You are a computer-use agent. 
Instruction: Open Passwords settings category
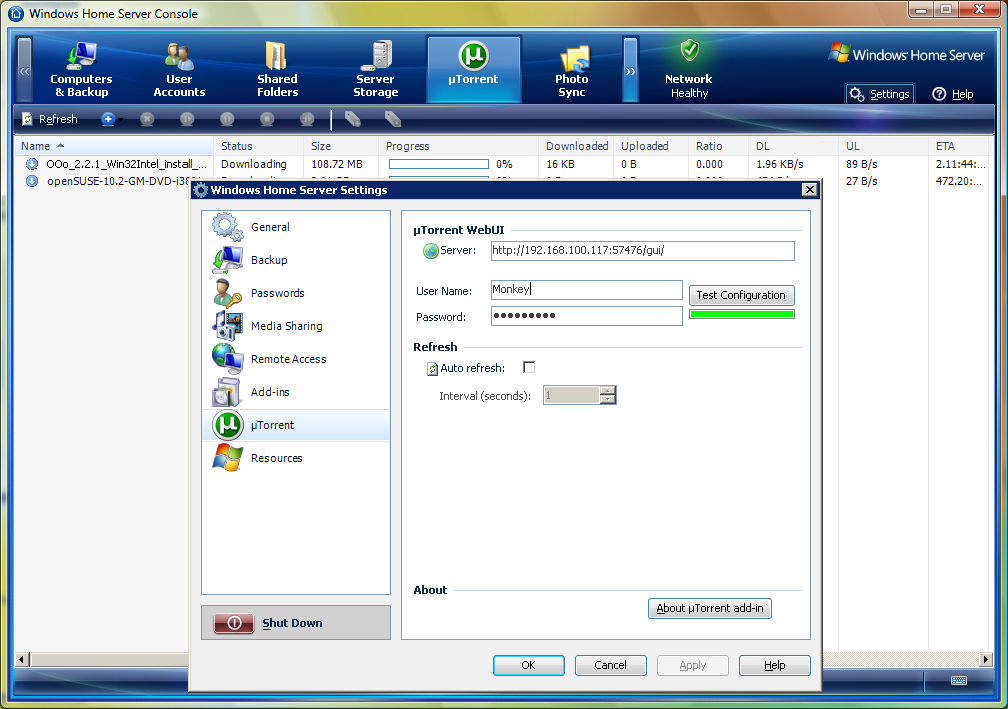[296, 293]
